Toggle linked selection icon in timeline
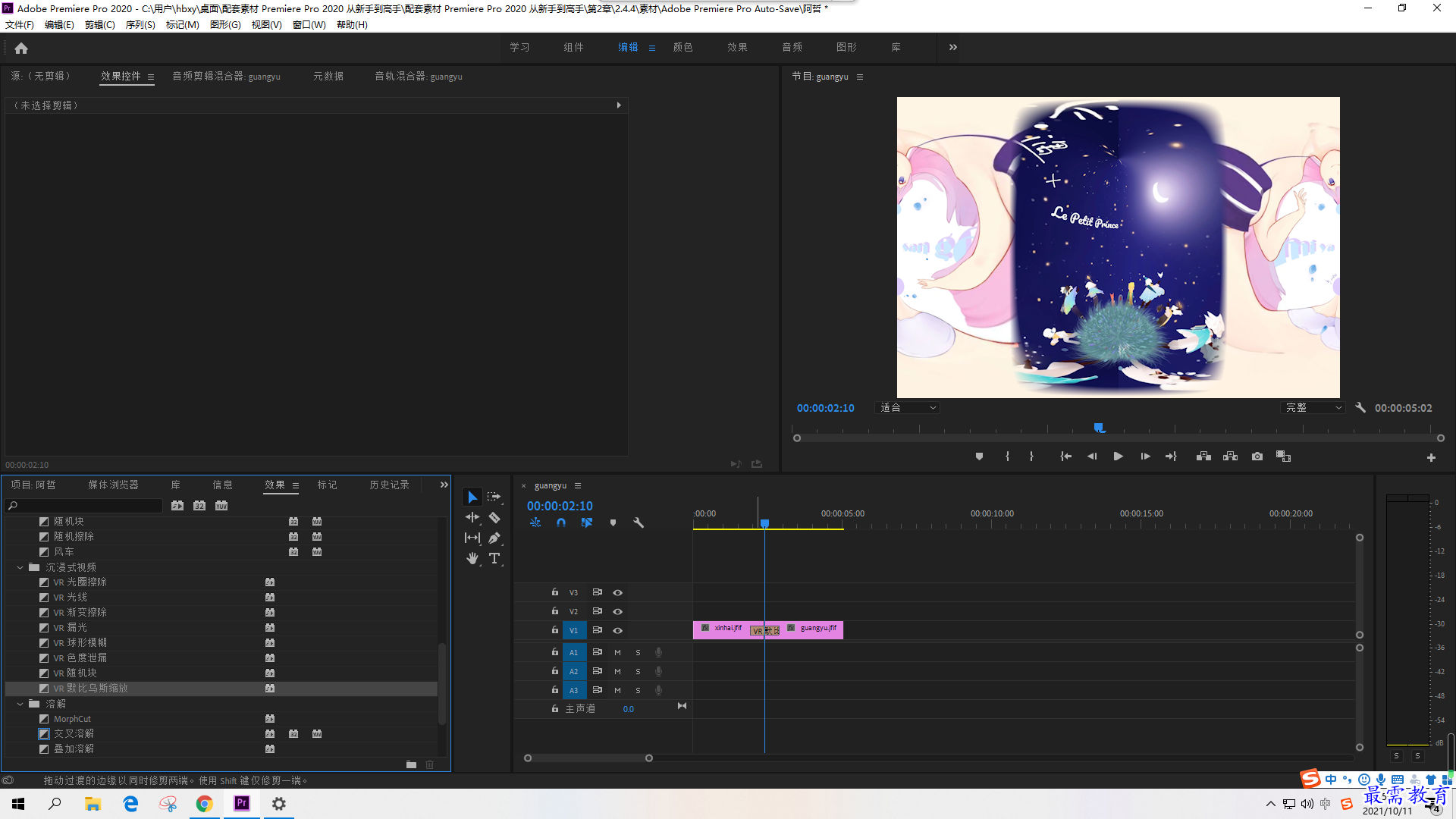 click(587, 522)
